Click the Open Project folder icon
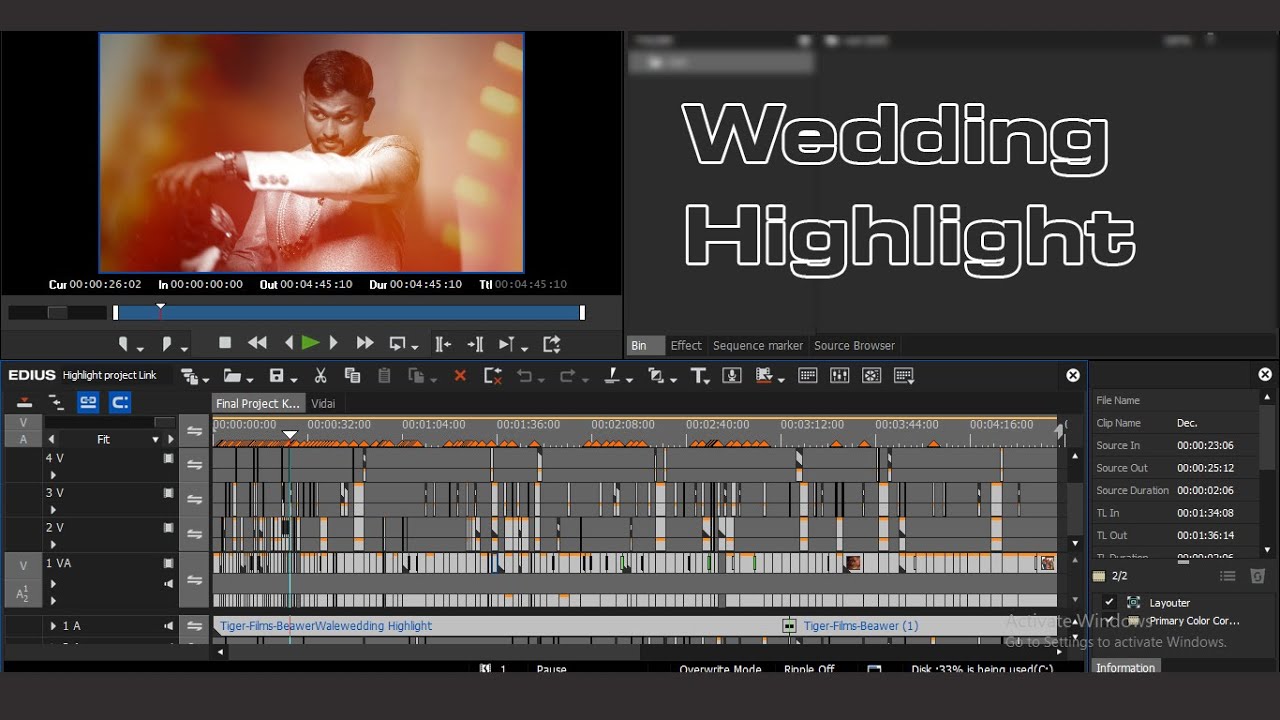This screenshot has height=720, width=1280. pyautogui.click(x=232, y=376)
